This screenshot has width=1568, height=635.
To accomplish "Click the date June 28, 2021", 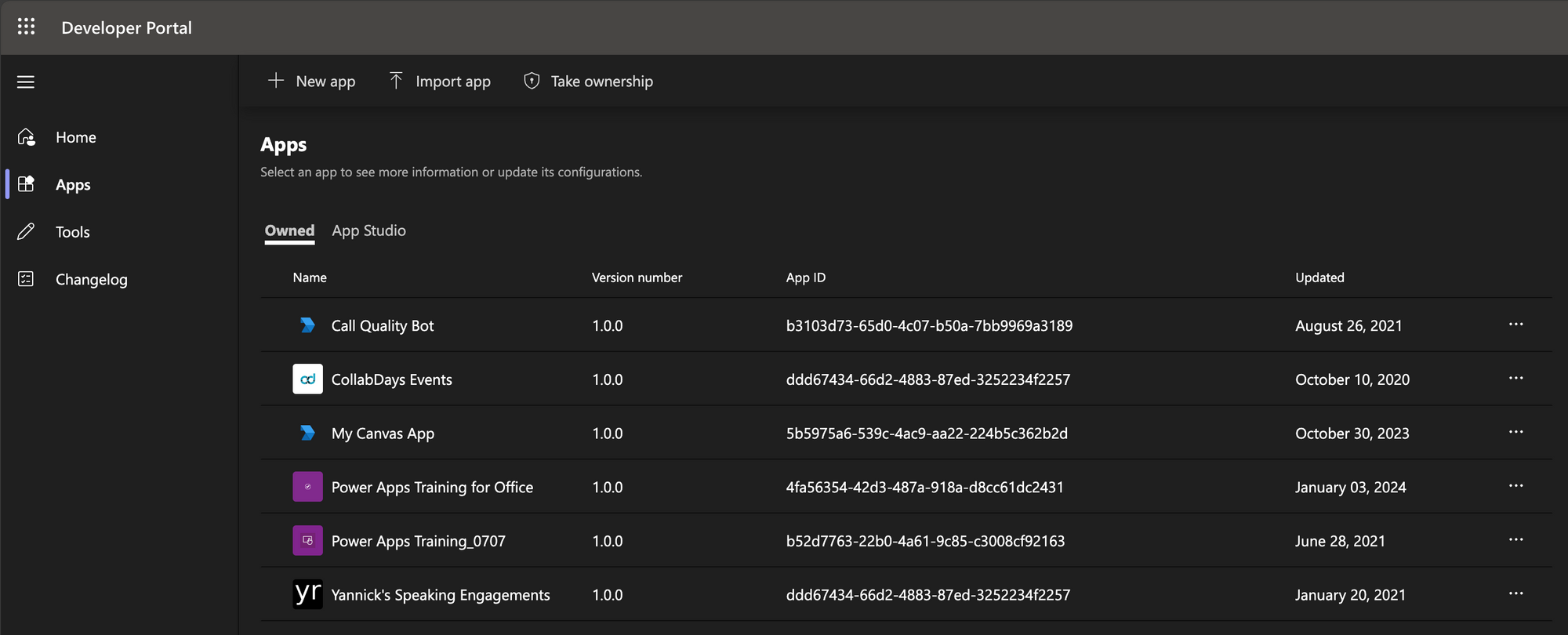I will point(1340,541).
